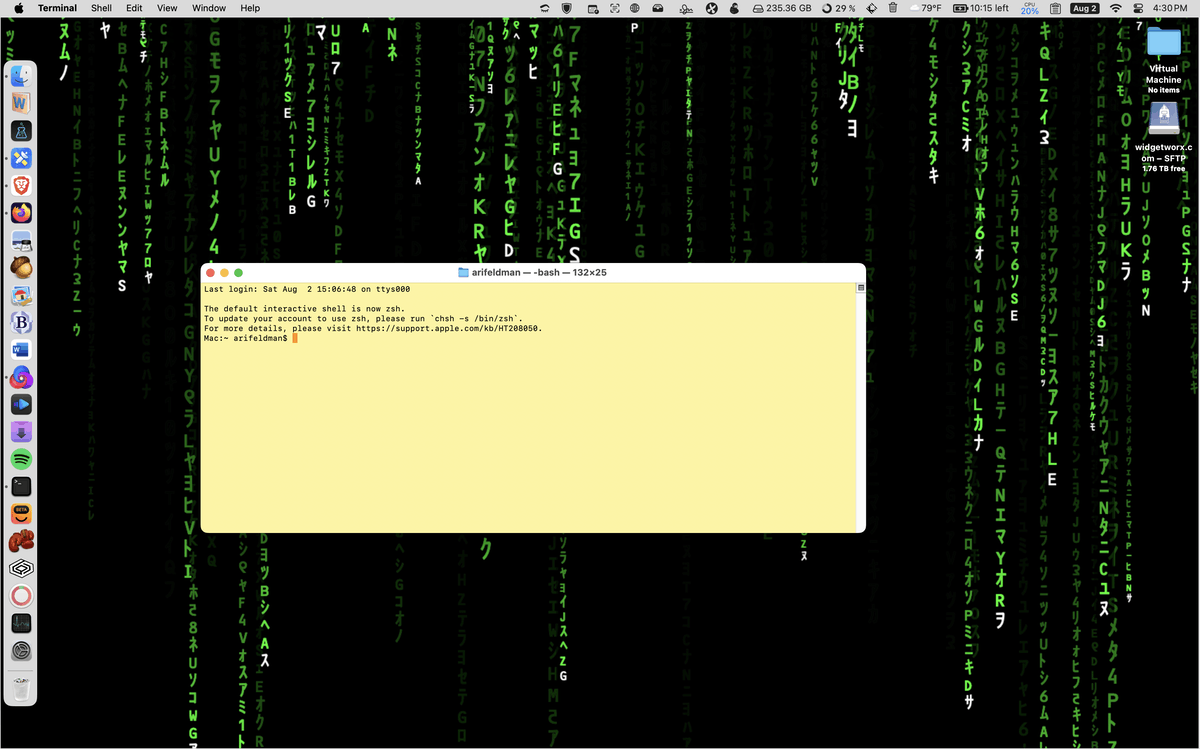Open the layered hexagon app in Dock
The image size is (1200, 749).
21,569
